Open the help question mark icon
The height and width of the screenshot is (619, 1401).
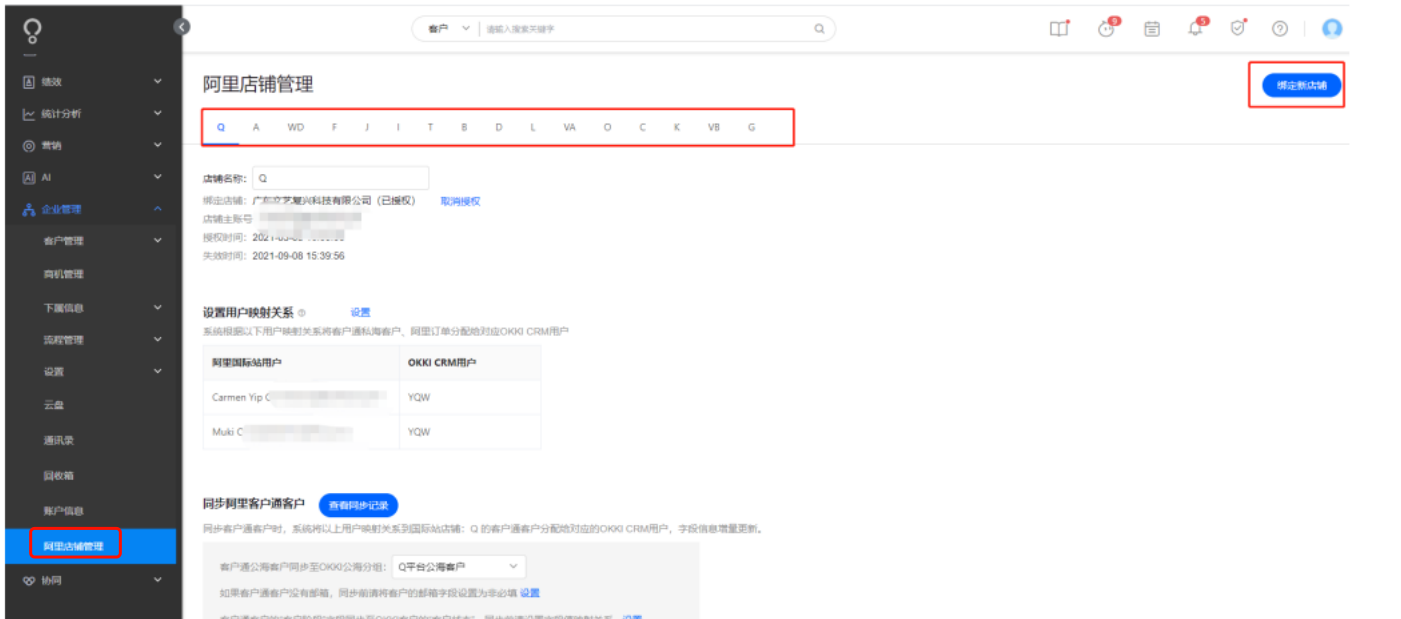point(1280,29)
